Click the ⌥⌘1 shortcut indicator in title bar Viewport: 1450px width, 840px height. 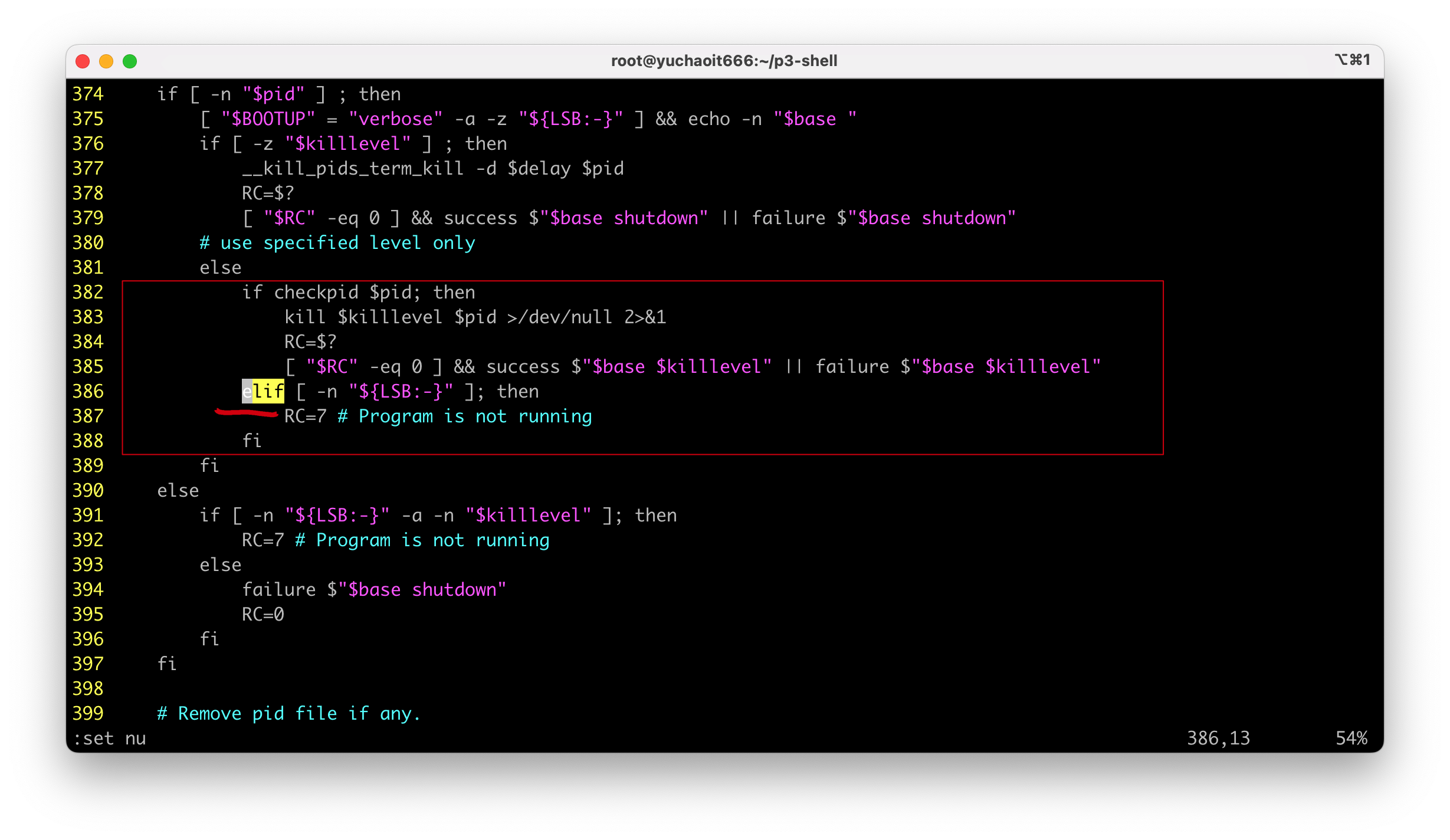[1352, 60]
